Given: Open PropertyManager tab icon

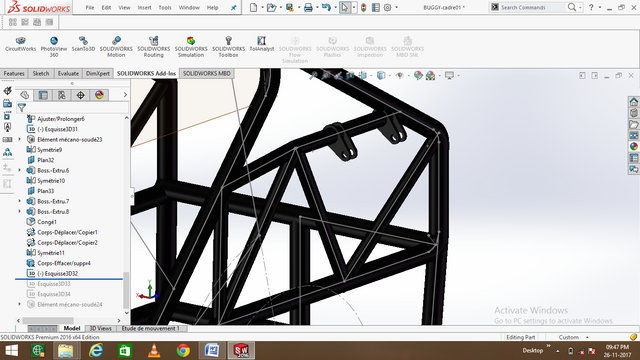Looking at the screenshot, I should click(x=43, y=95).
